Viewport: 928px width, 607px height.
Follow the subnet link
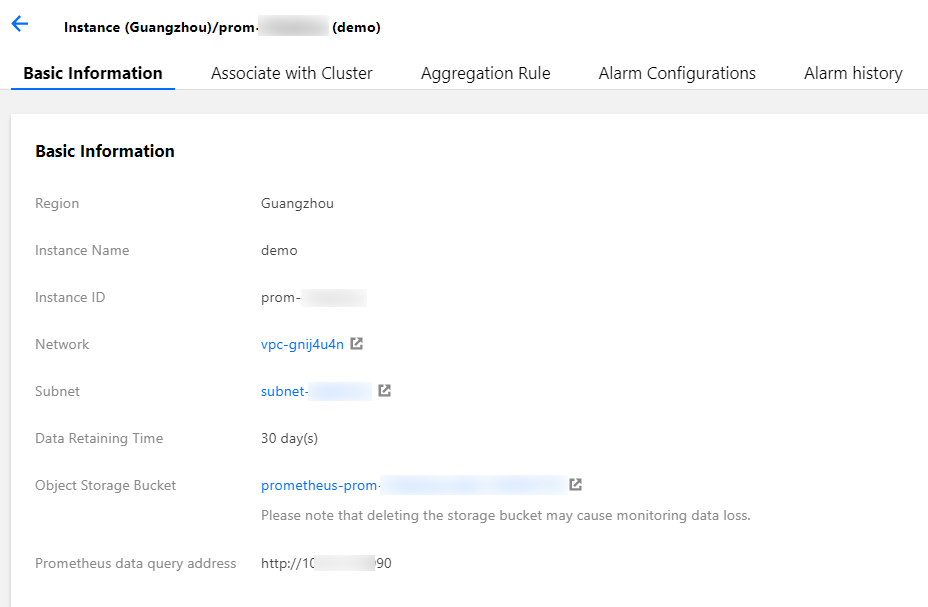(x=315, y=391)
